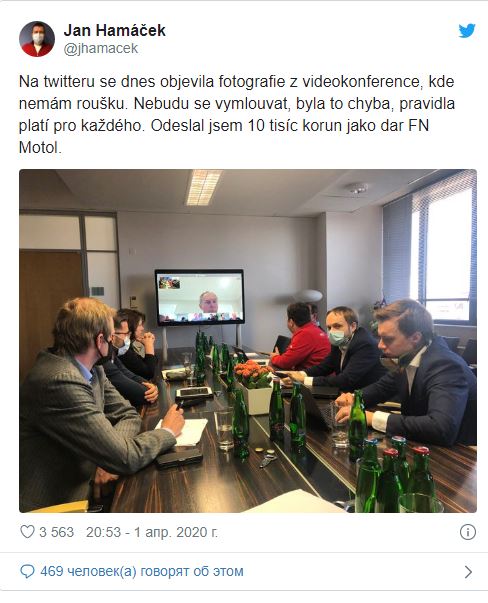The width and height of the screenshot is (488, 603).
Task: Click the orange flowers in the photo
Action: [x=253, y=374]
